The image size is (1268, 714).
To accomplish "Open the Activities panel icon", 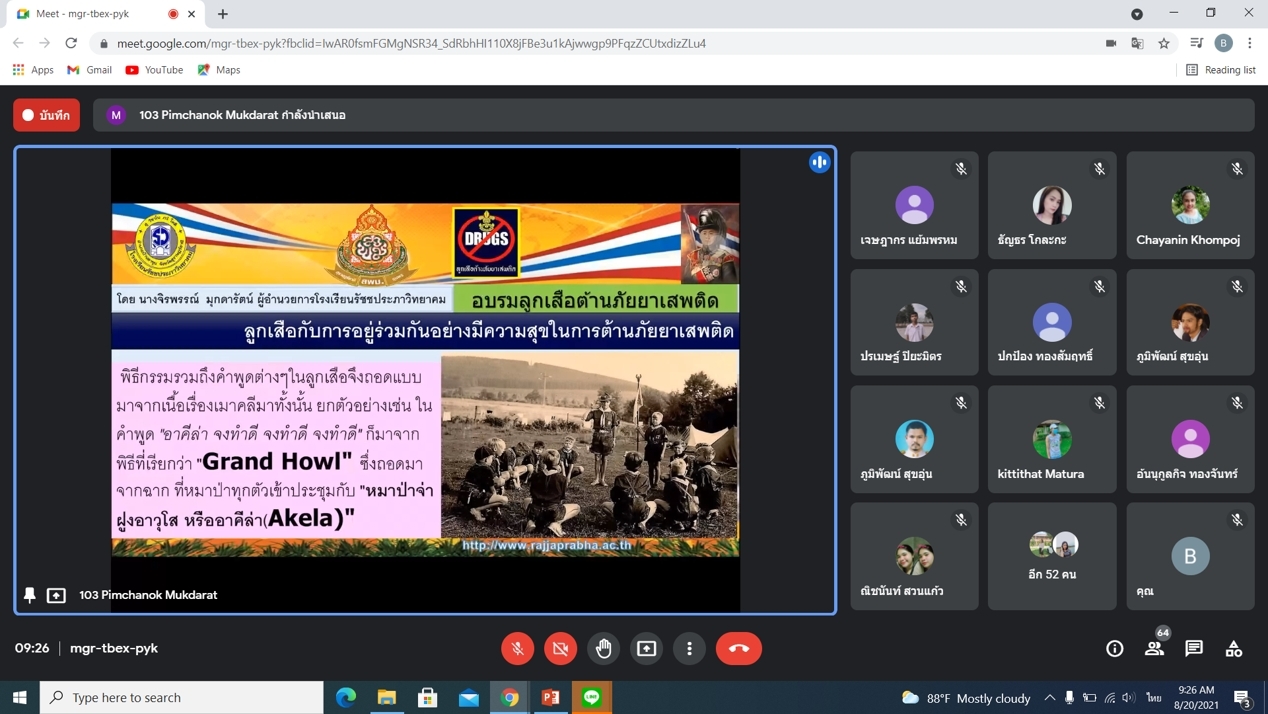I will pos(1234,648).
